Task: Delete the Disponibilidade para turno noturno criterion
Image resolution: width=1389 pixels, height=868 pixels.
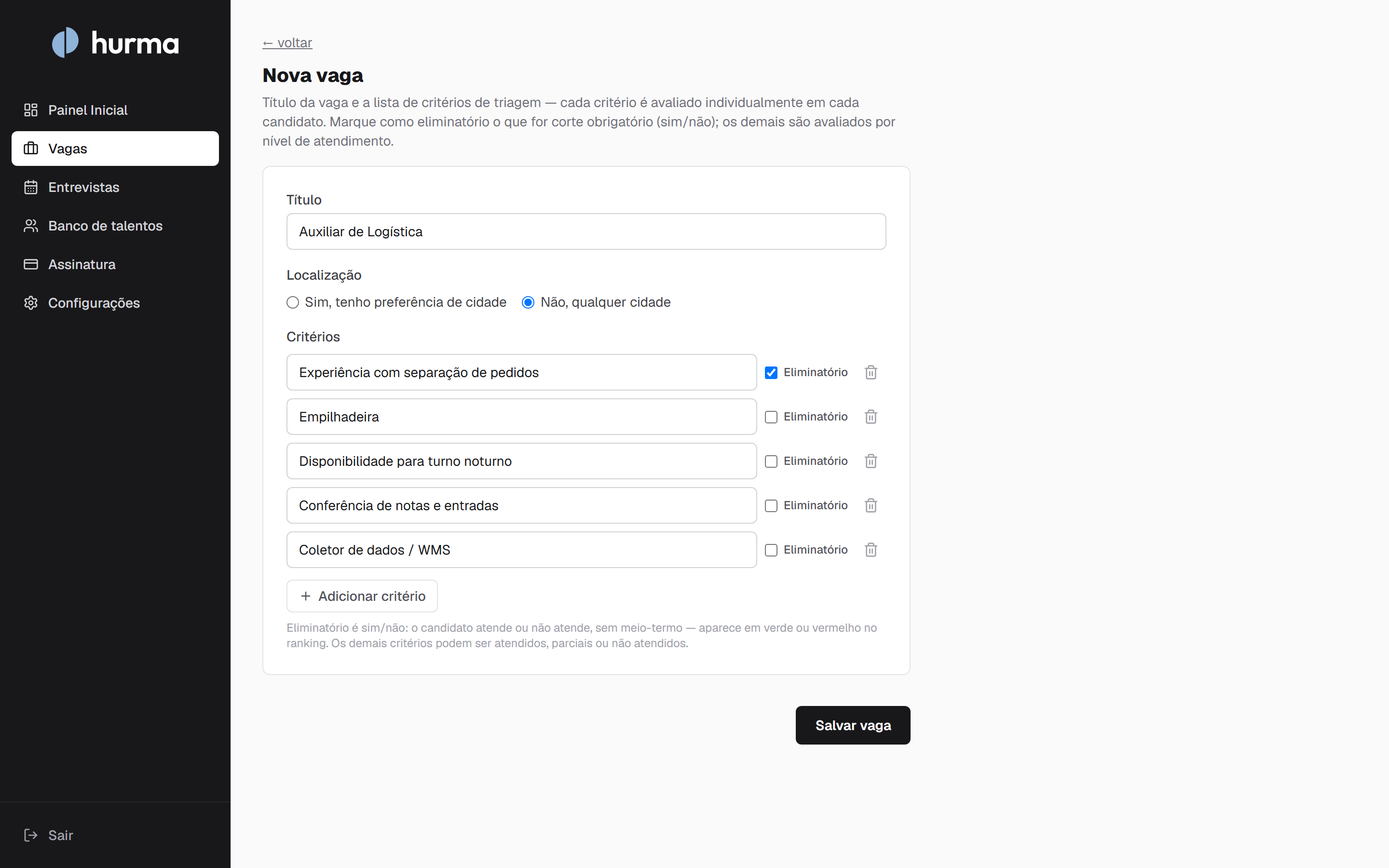Action: click(871, 461)
